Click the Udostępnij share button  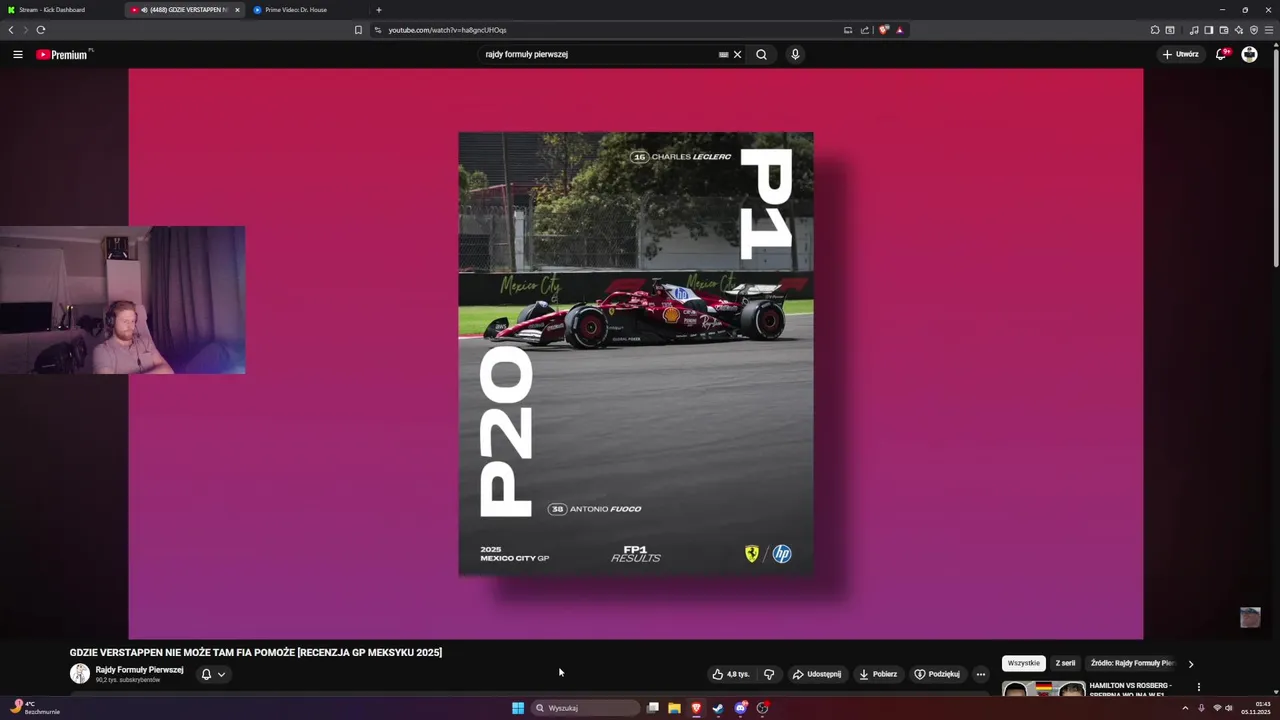click(817, 674)
